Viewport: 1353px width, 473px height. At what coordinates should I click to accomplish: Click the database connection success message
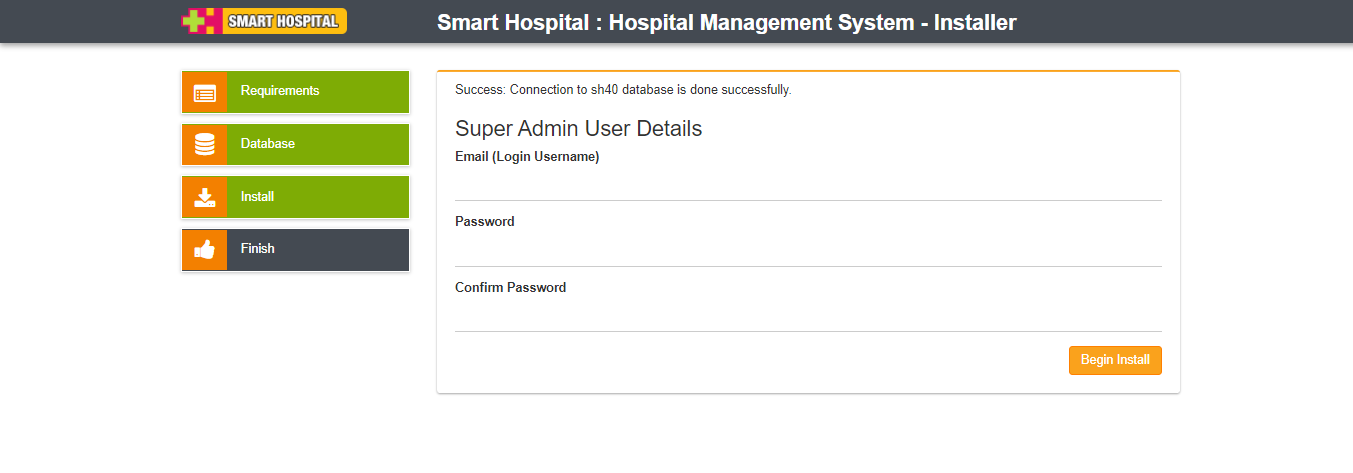point(623,90)
